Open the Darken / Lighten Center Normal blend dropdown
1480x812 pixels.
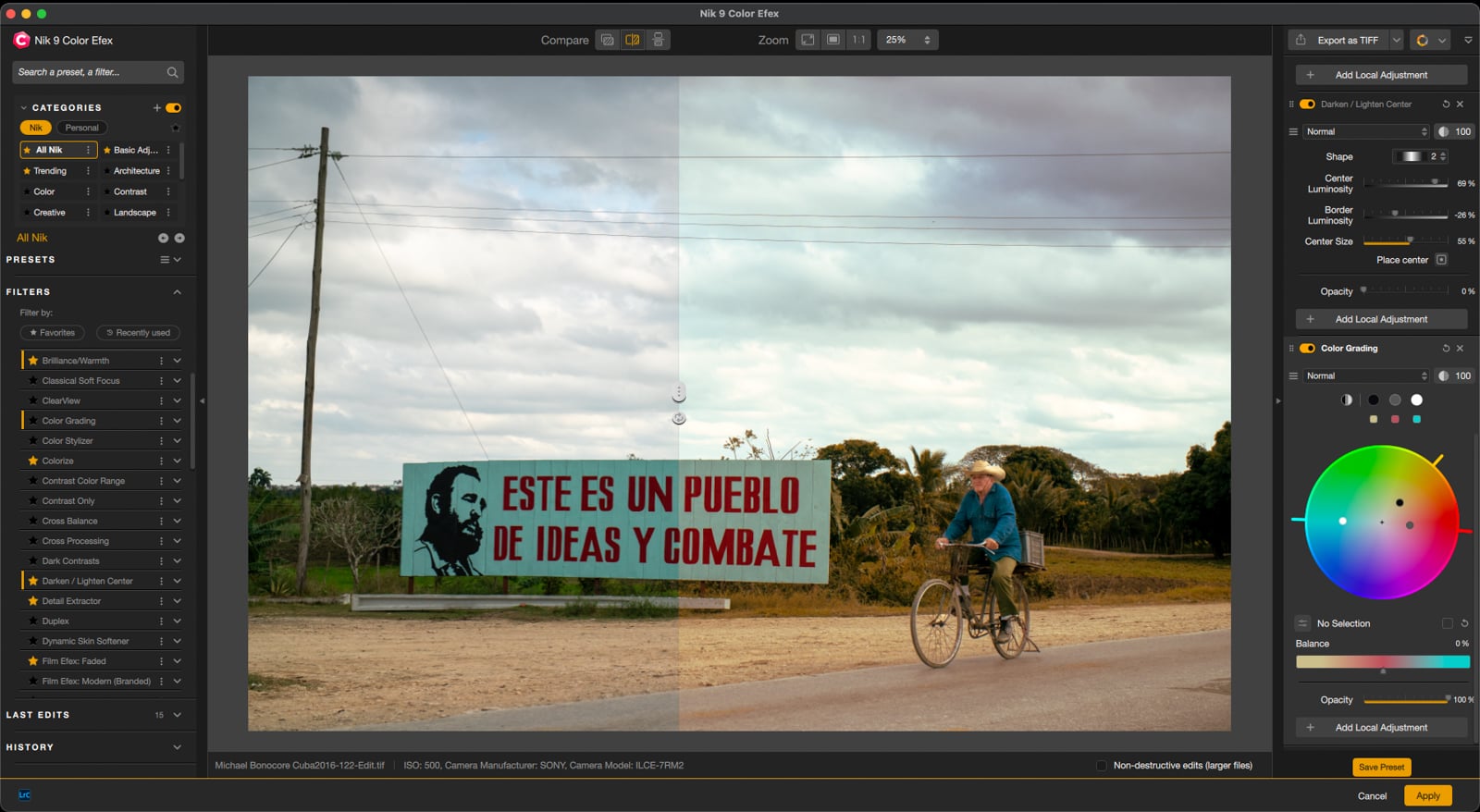1366,131
